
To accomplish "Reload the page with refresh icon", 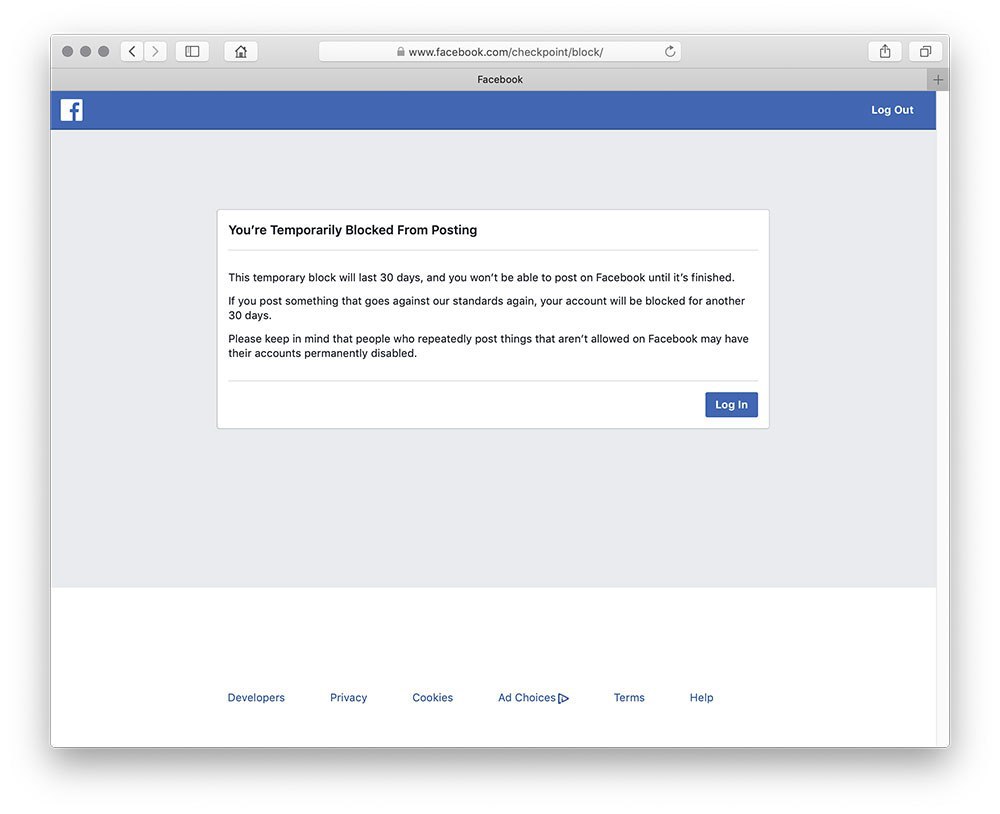I will coord(670,52).
